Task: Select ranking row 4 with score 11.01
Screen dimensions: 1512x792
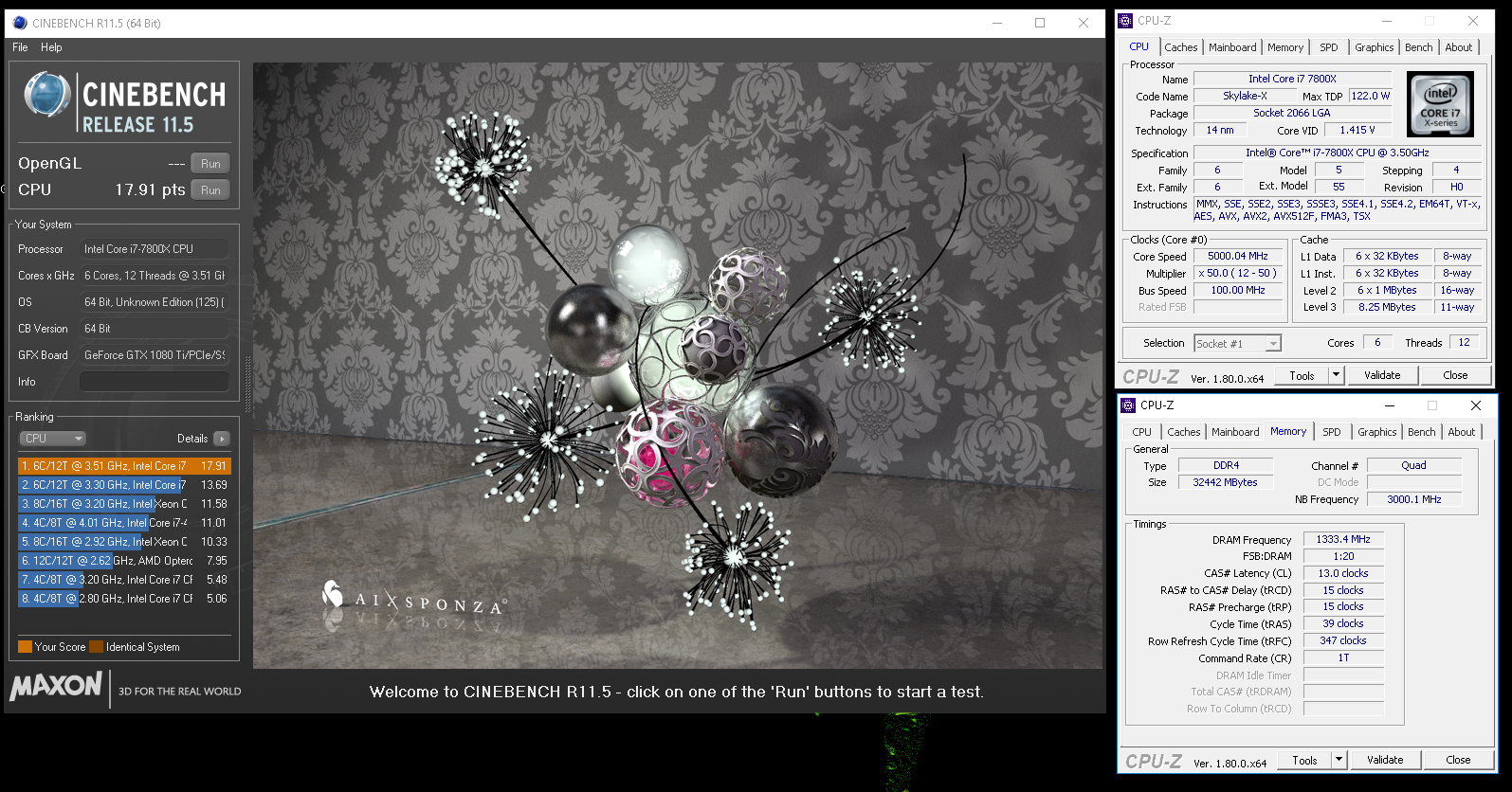Action: (x=124, y=523)
